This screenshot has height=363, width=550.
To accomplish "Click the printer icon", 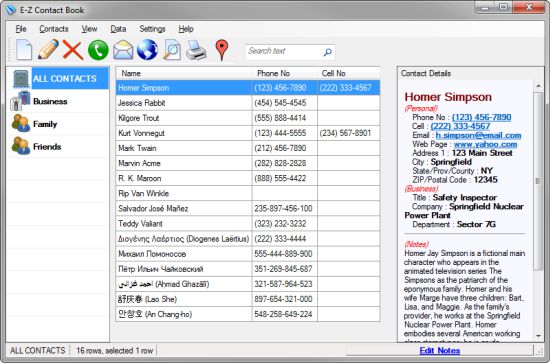I will (x=196, y=50).
